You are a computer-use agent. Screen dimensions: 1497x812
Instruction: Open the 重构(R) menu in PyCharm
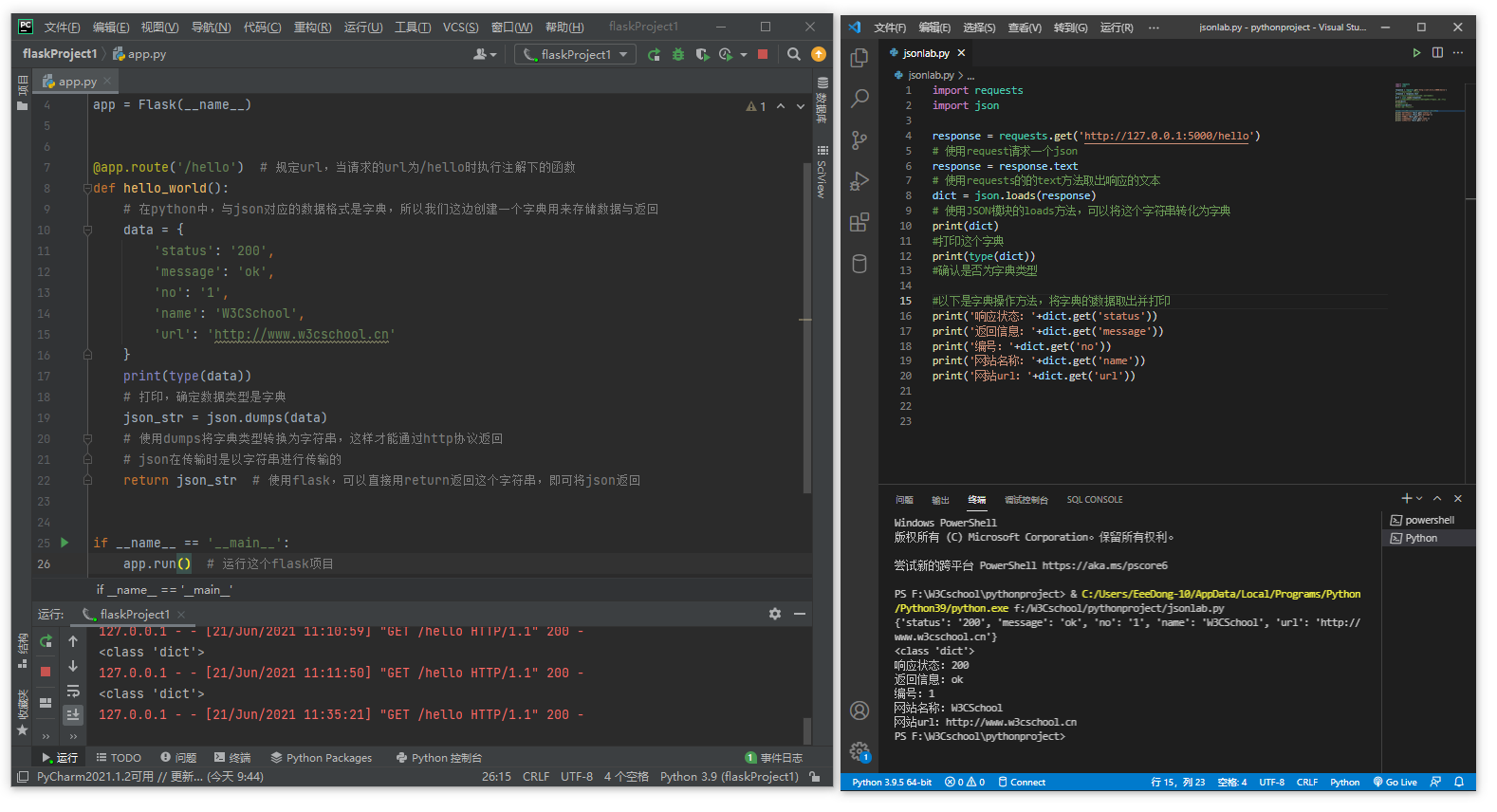(312, 28)
